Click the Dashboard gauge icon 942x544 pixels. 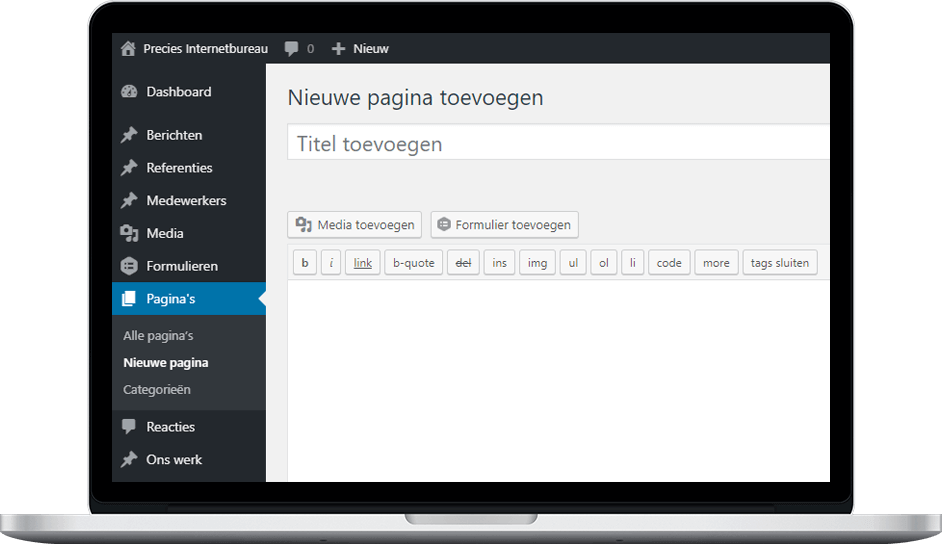click(129, 92)
